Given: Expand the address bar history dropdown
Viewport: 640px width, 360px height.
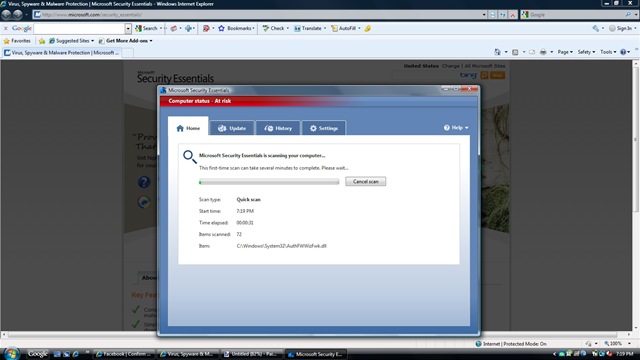Looking at the screenshot, I should [x=484, y=15].
